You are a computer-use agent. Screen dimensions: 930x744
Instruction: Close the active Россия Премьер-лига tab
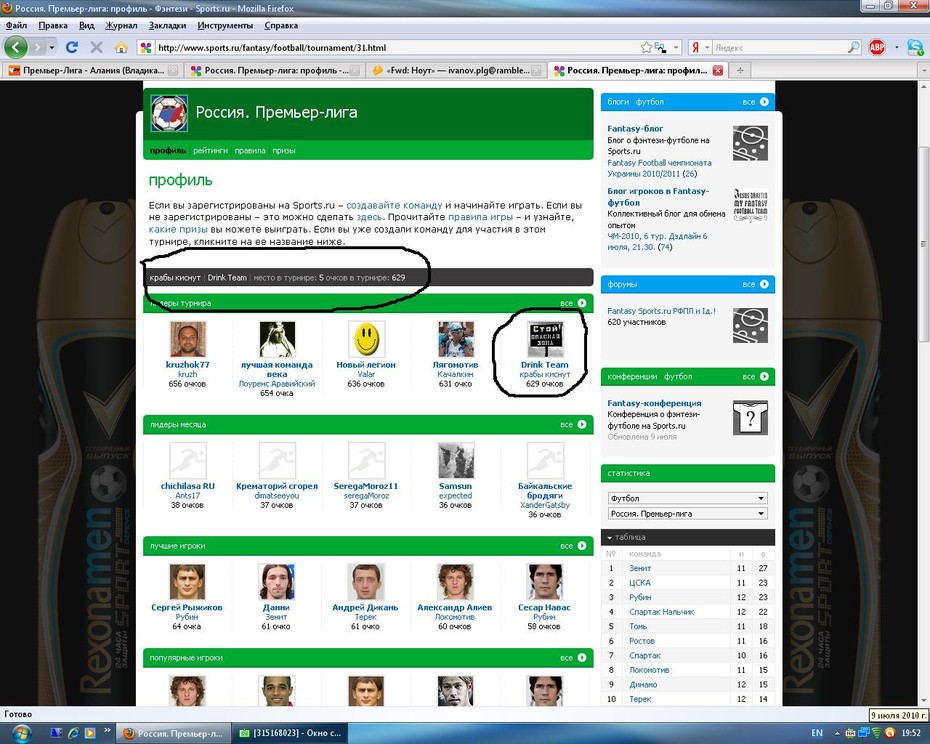coord(718,71)
